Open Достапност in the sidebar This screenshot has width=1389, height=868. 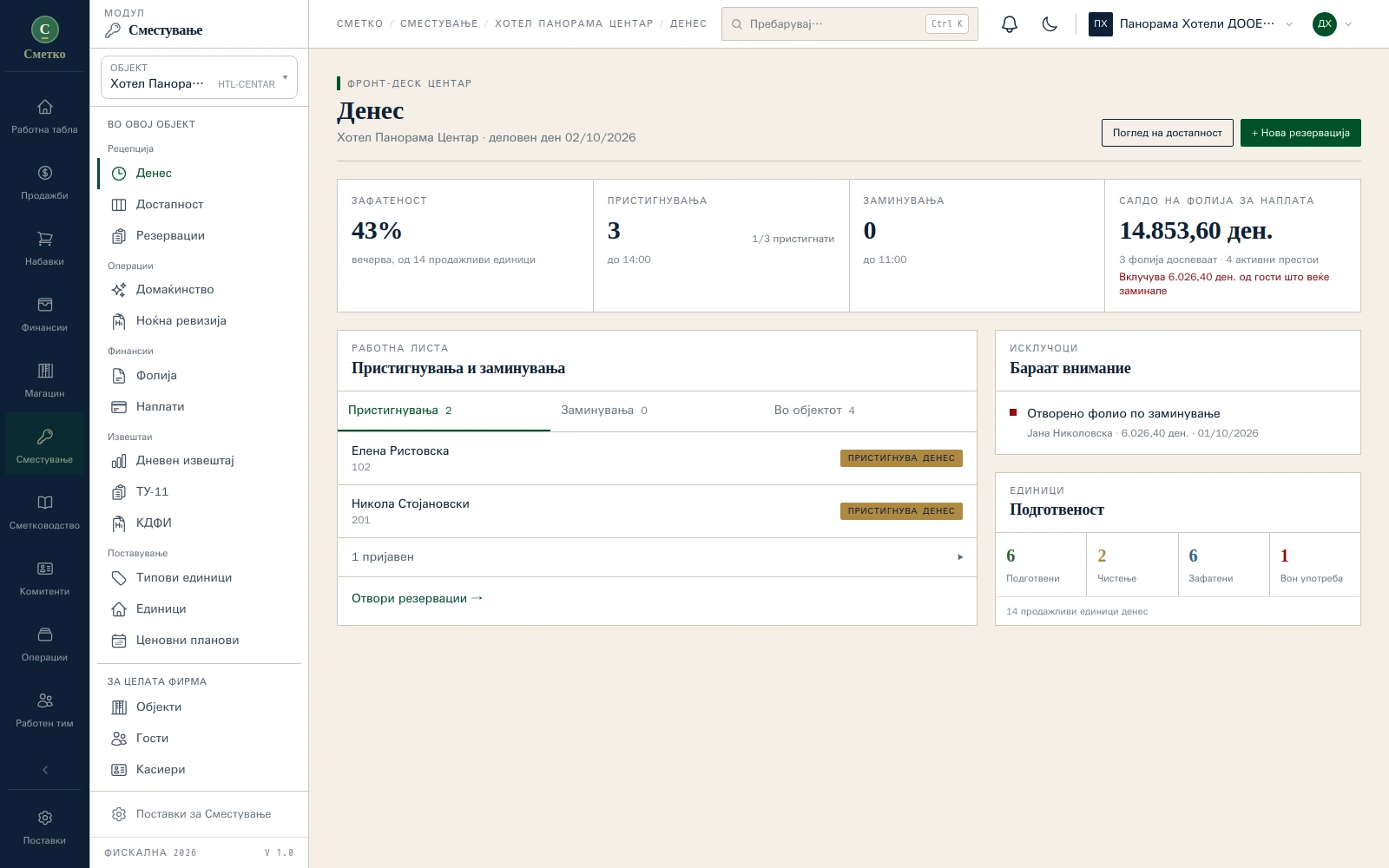pyautogui.click(x=199, y=205)
